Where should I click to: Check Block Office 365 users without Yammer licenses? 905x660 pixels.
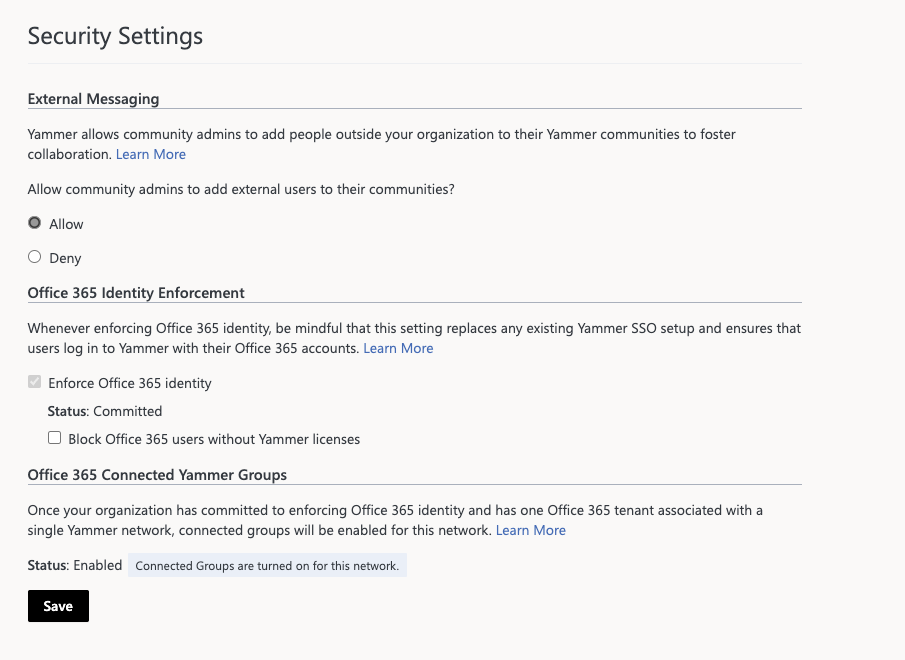tap(54, 438)
